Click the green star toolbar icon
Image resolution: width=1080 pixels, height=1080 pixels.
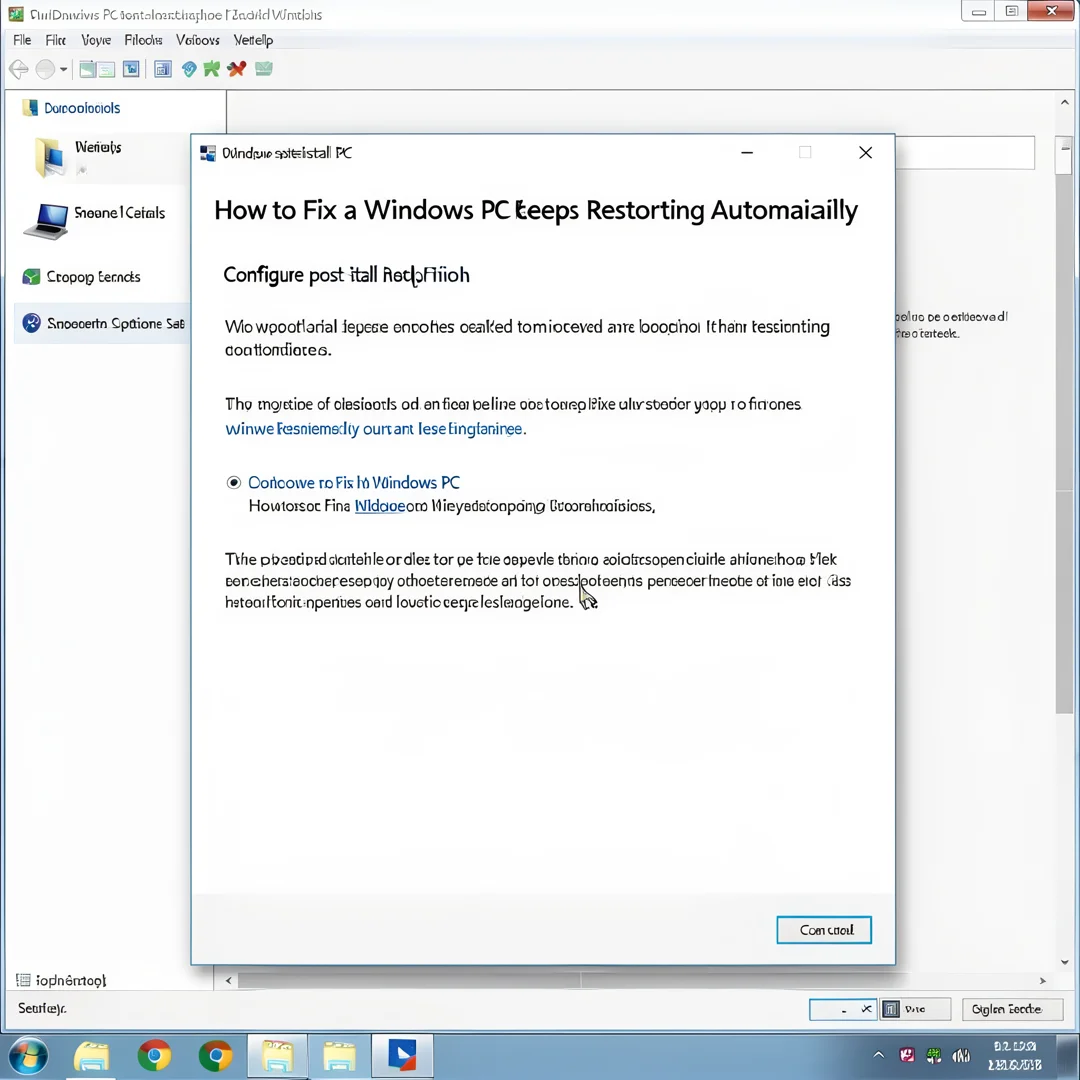pyautogui.click(x=212, y=69)
